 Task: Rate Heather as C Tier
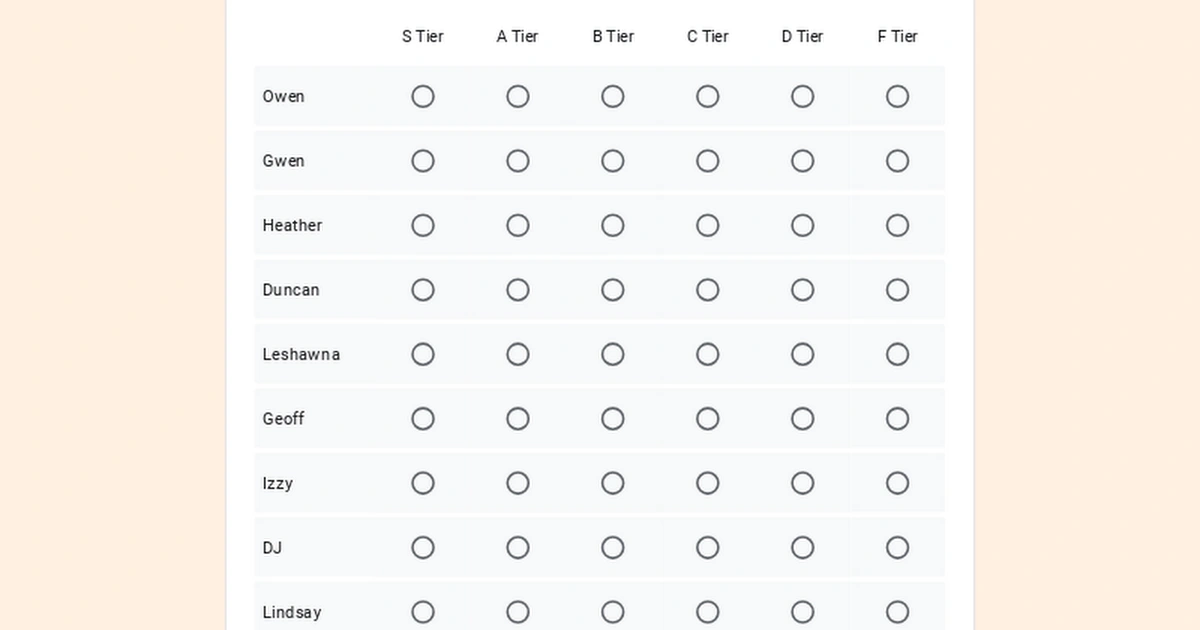(707, 225)
